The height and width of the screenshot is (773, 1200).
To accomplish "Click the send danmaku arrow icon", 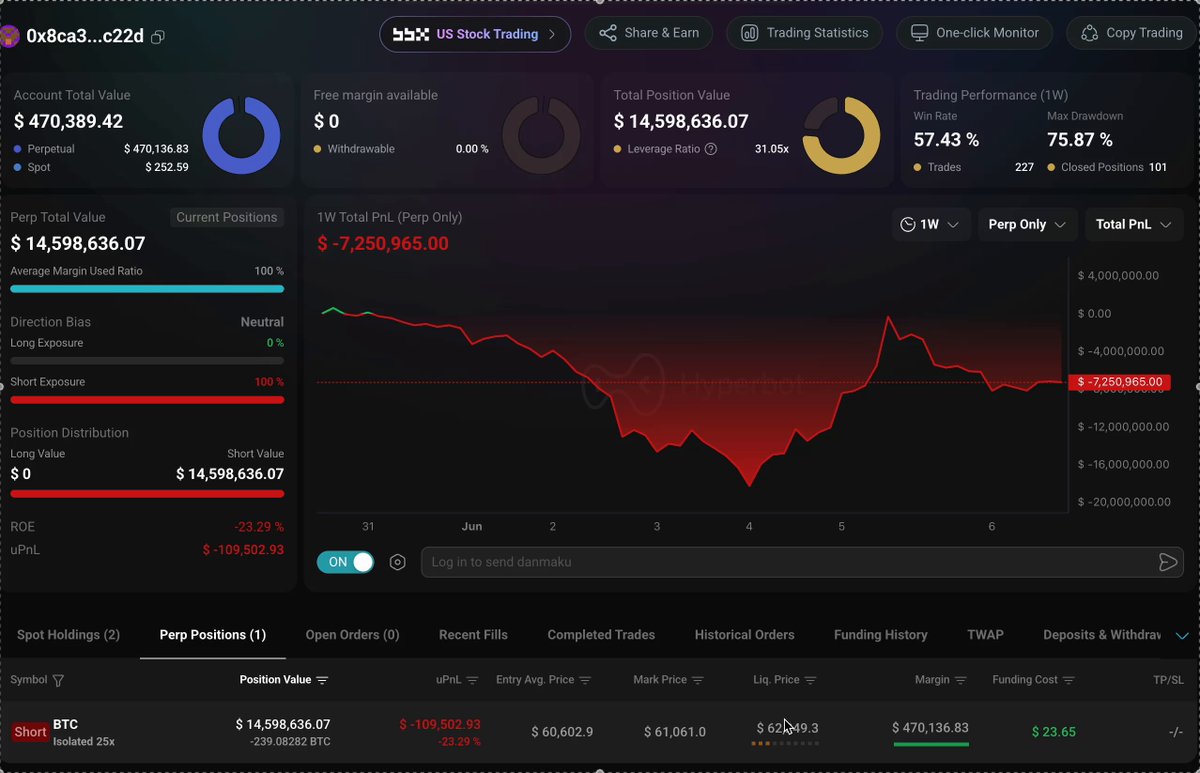I will tap(1167, 562).
